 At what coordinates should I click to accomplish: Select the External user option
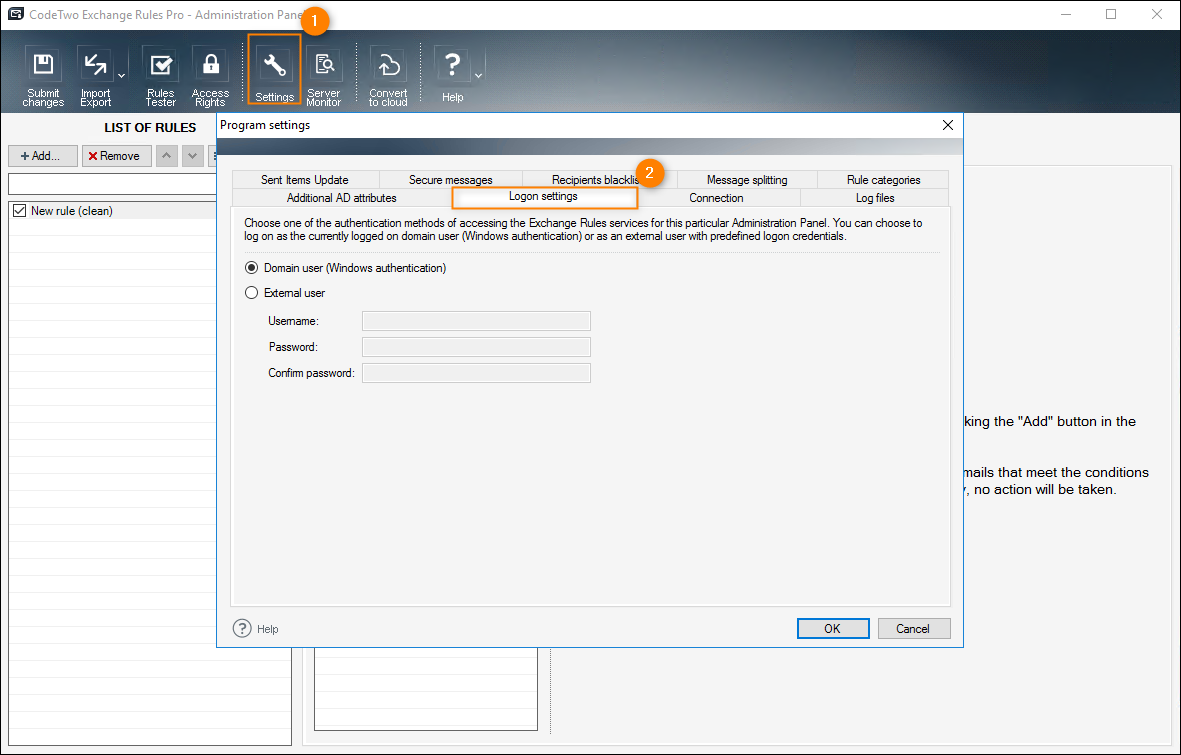tap(285, 293)
